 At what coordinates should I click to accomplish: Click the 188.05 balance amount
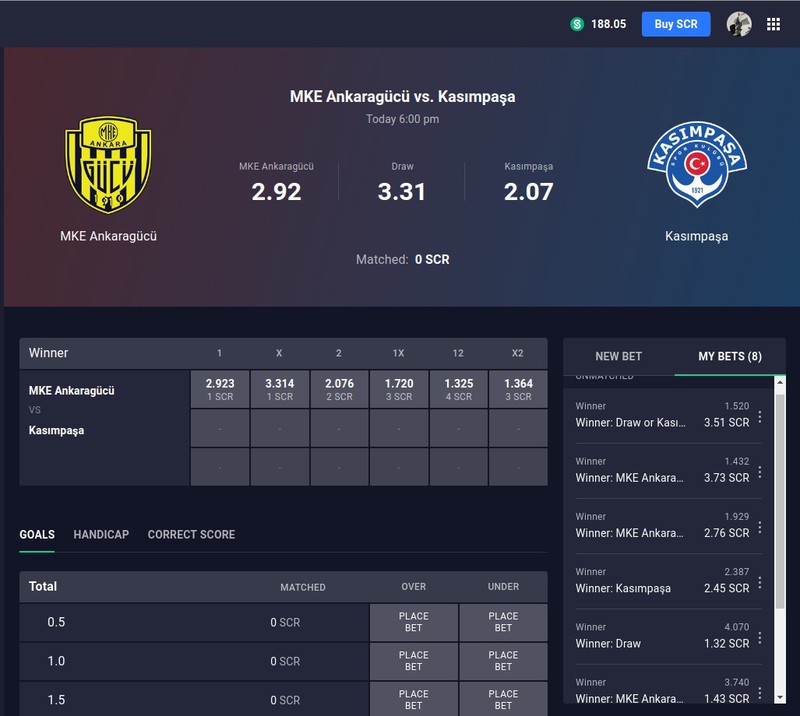608,24
